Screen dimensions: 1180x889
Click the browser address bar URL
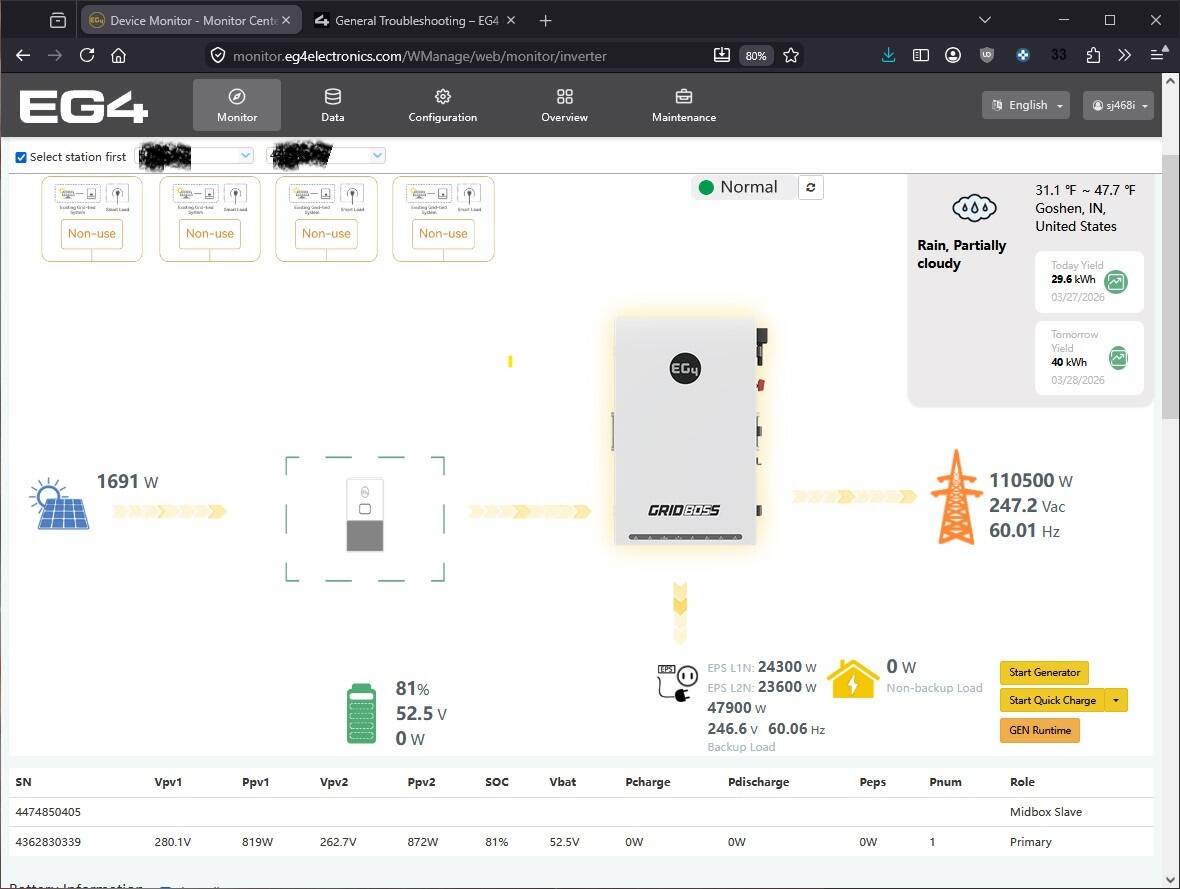point(420,56)
